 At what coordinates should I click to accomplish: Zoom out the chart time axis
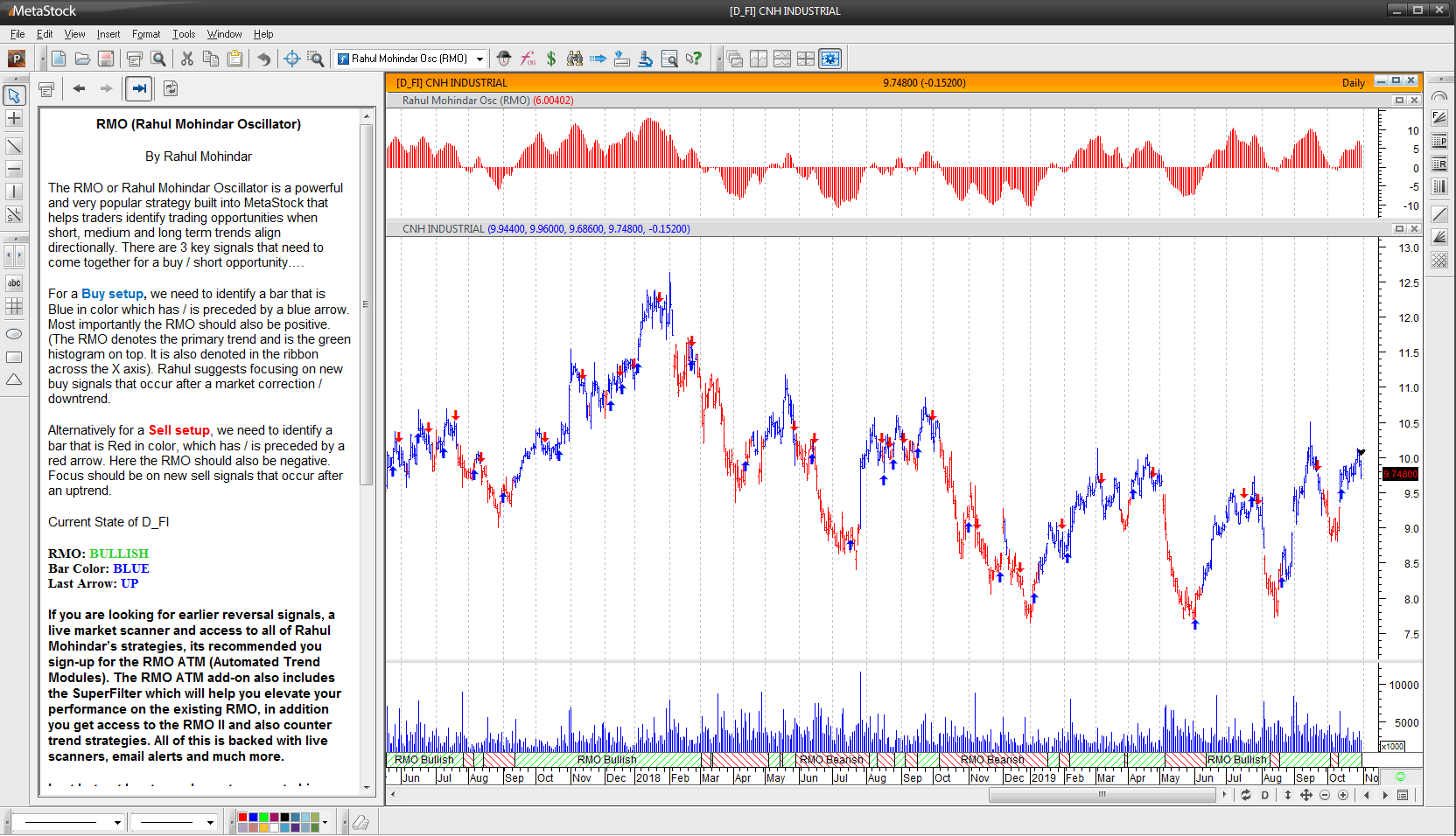(1325, 795)
